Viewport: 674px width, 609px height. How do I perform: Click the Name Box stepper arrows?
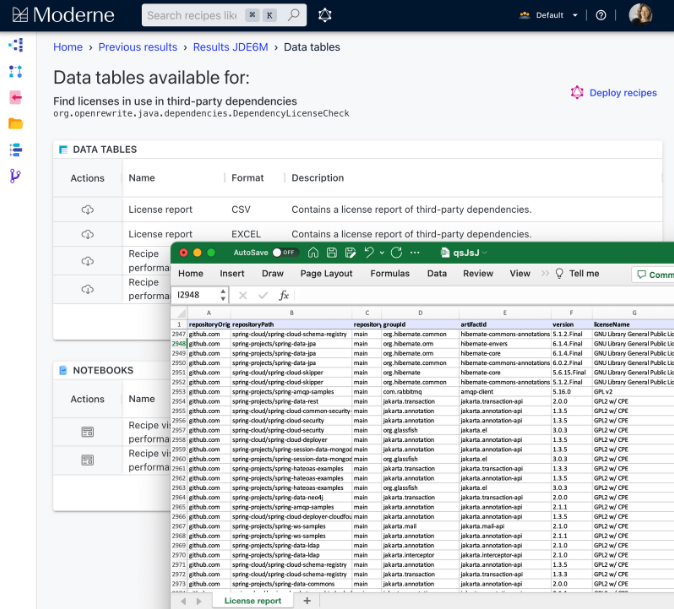223,295
